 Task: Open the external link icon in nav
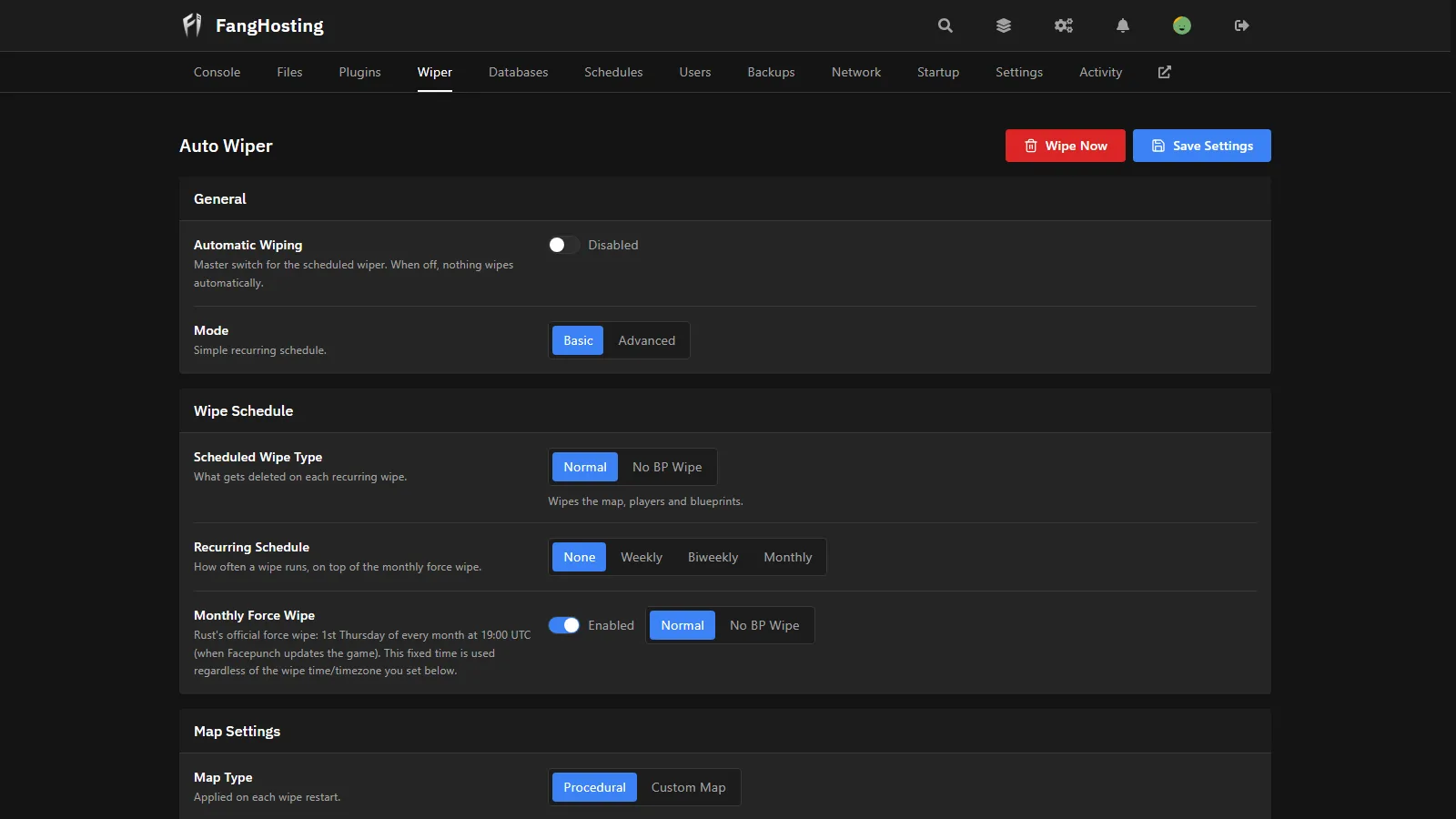point(1165,72)
